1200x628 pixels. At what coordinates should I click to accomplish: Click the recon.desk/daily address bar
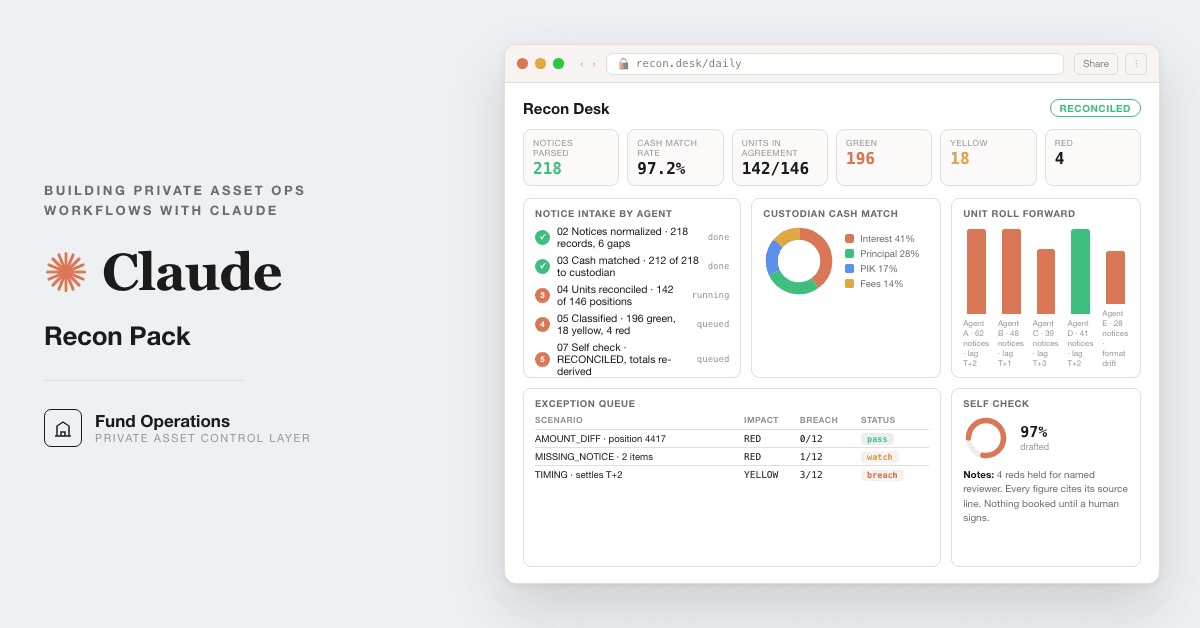tap(835, 64)
